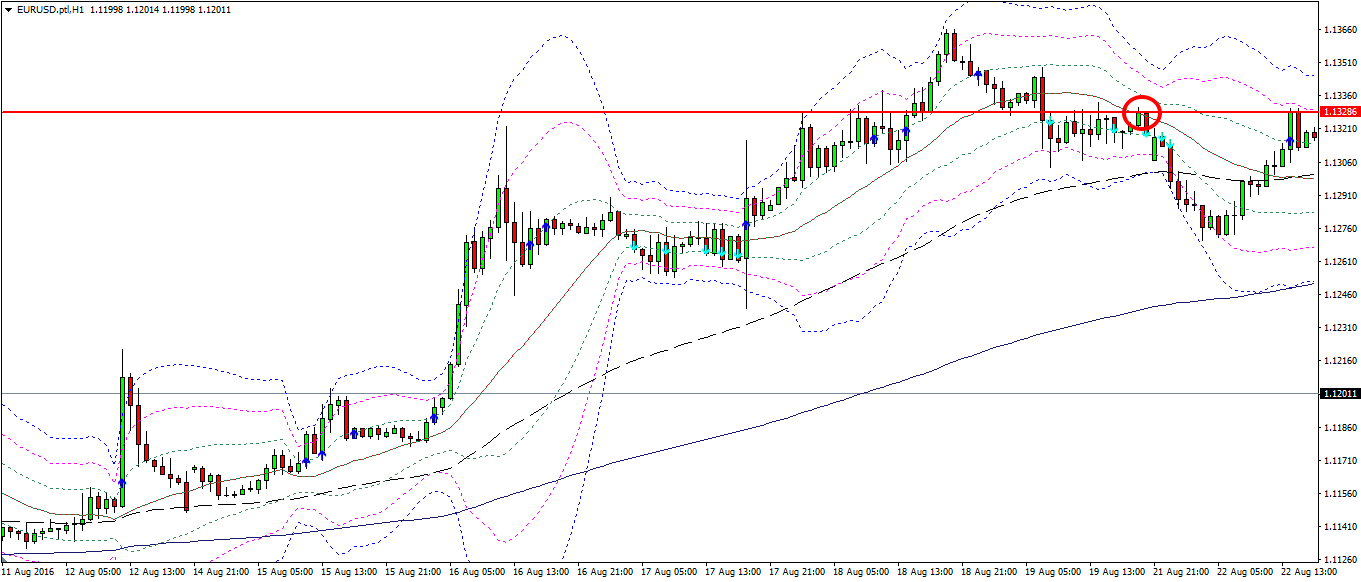Click the 1.13510 price axis label
1361x582 pixels.
click(1339, 63)
